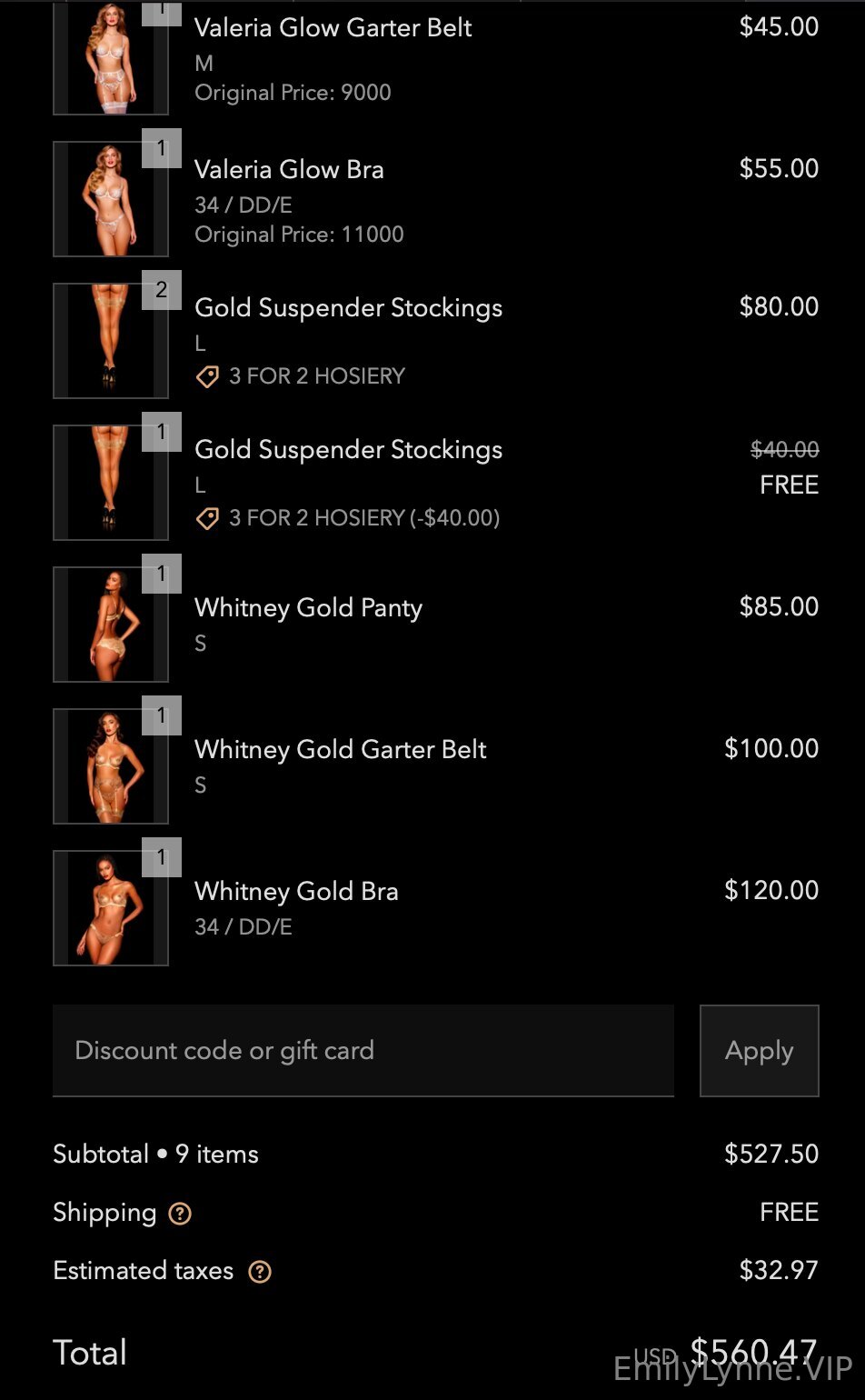Click the Whitney Gold Bra product name
865x1400 pixels.
click(x=296, y=891)
